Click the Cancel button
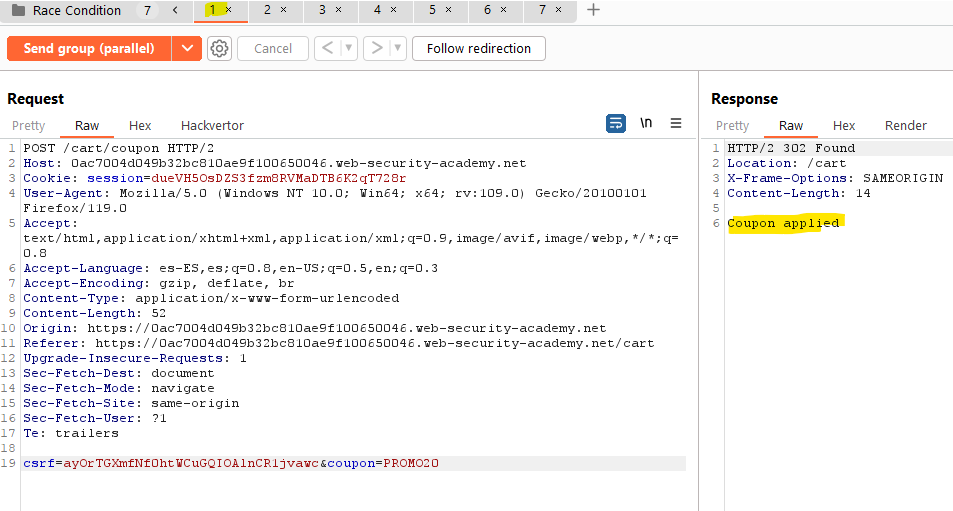This screenshot has width=953, height=511. [x=273, y=49]
